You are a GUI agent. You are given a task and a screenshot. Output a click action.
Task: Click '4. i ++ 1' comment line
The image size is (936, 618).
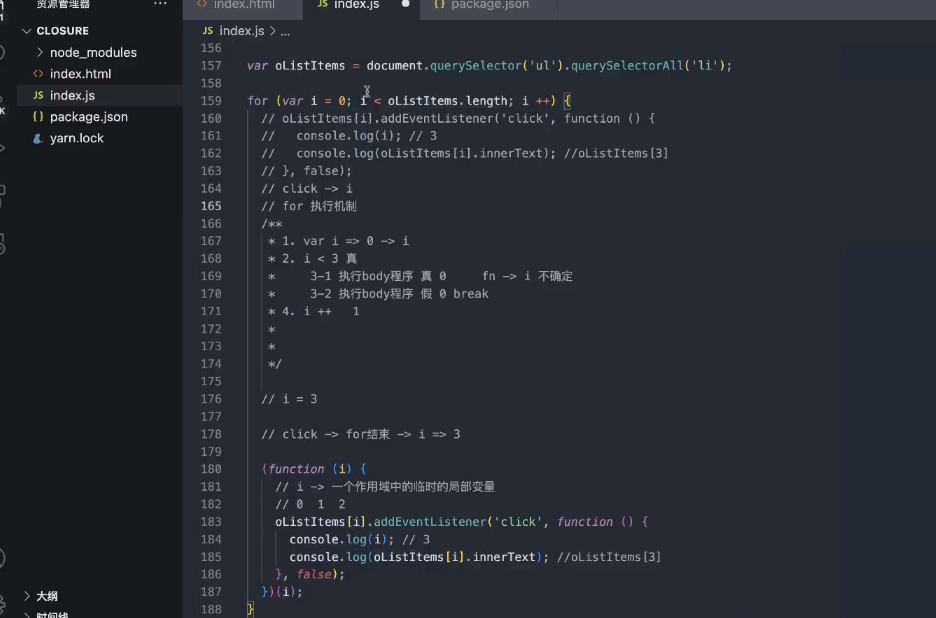click(321, 311)
